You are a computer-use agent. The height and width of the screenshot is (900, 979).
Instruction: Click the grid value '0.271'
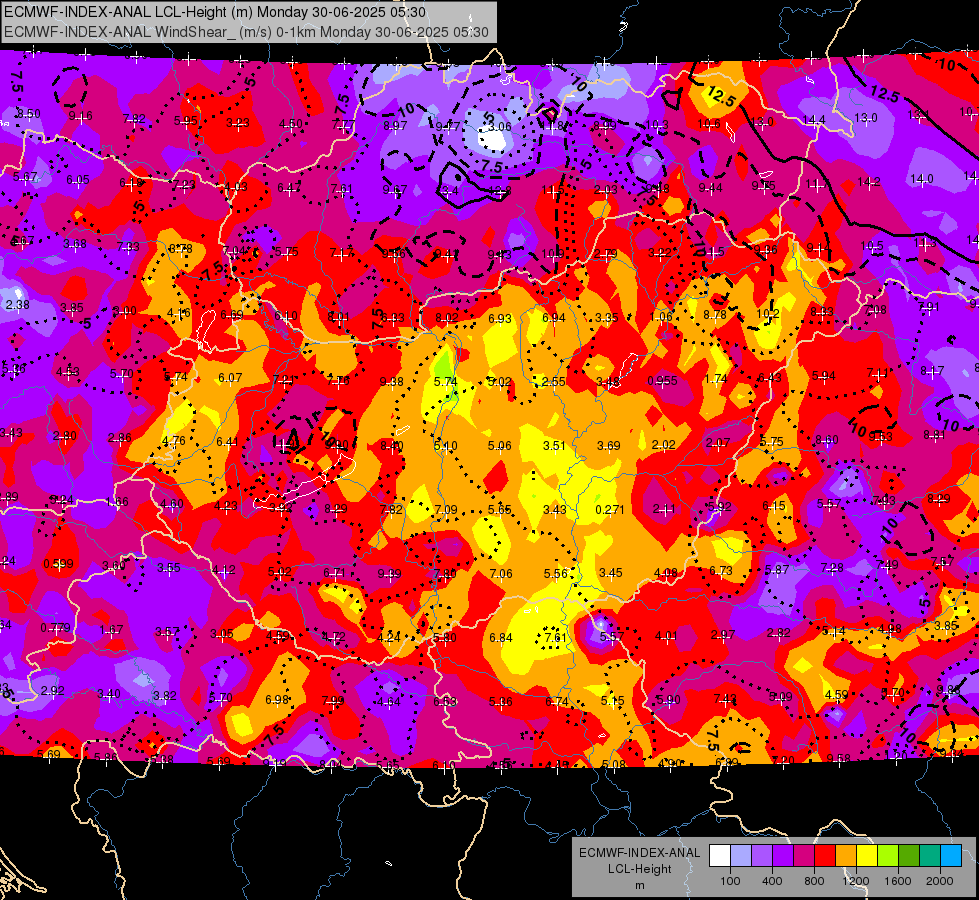point(609,510)
